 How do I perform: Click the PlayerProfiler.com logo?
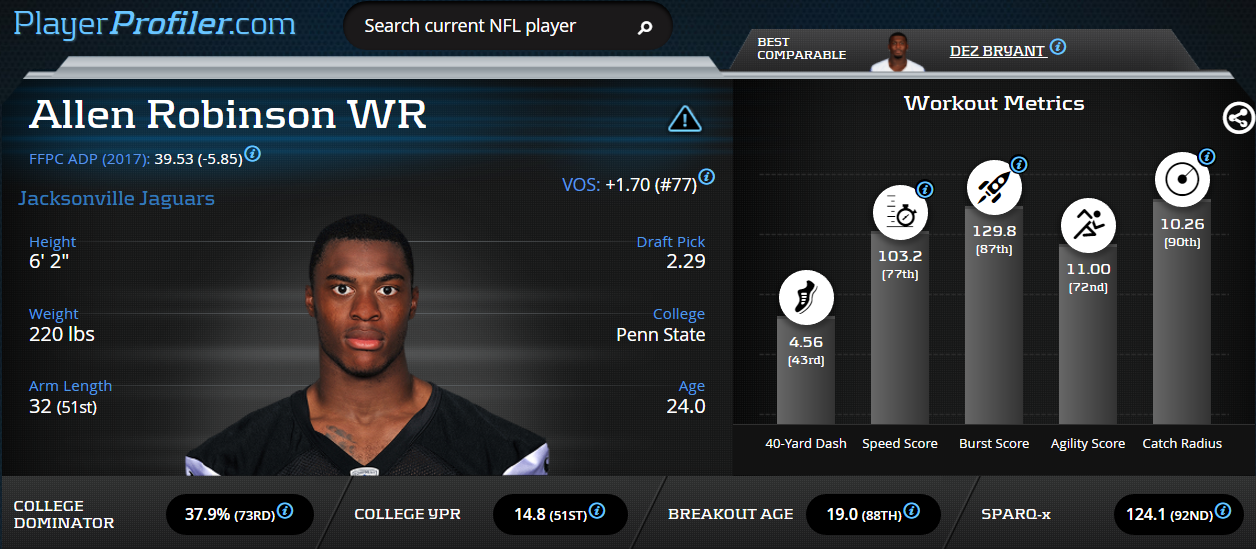155,24
